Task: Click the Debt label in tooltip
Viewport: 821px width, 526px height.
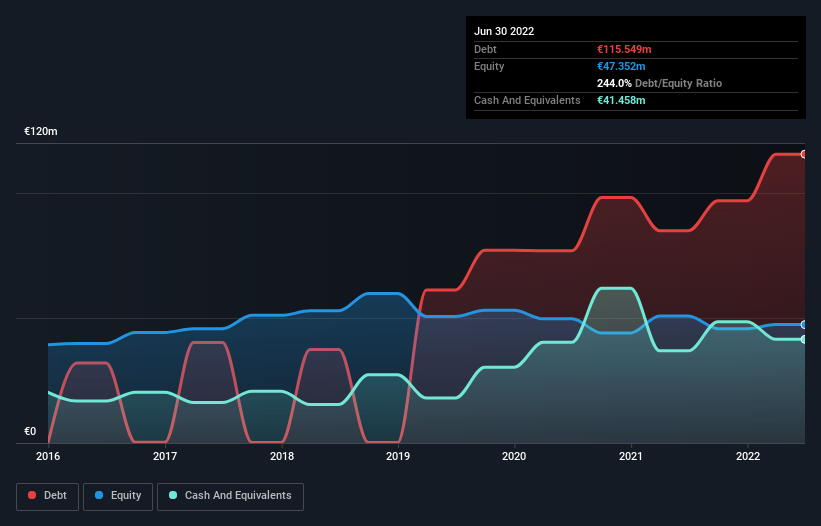Action: [x=485, y=49]
